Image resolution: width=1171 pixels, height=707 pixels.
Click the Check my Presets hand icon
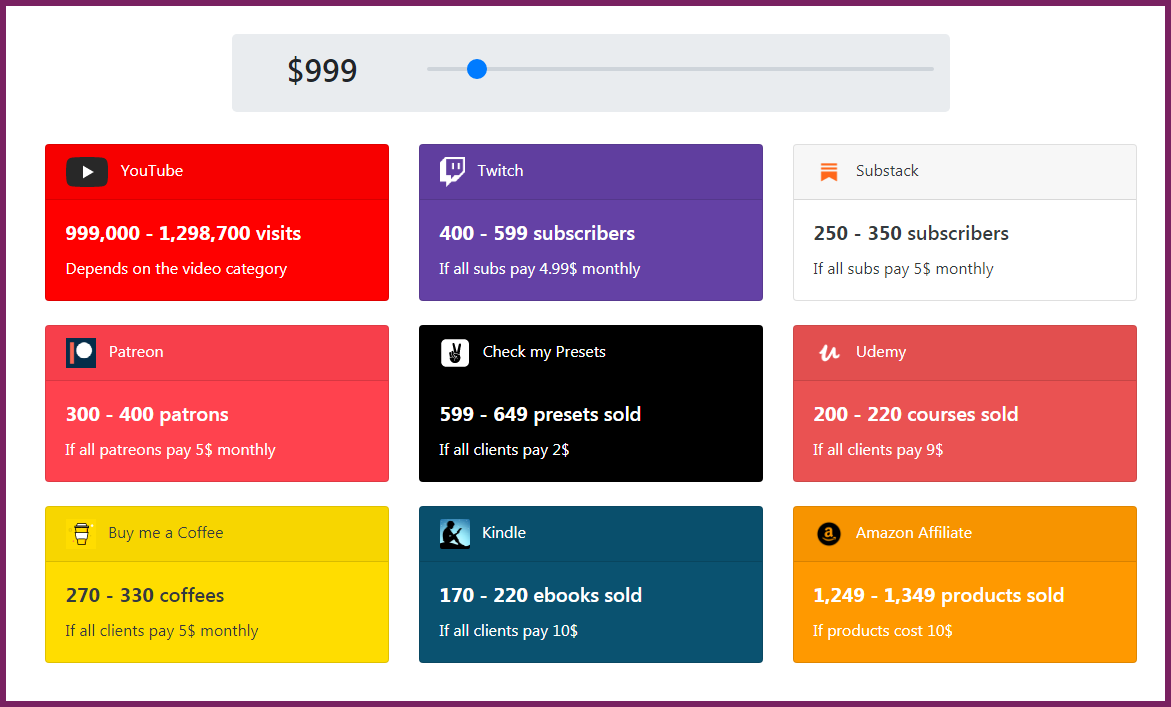pos(455,353)
